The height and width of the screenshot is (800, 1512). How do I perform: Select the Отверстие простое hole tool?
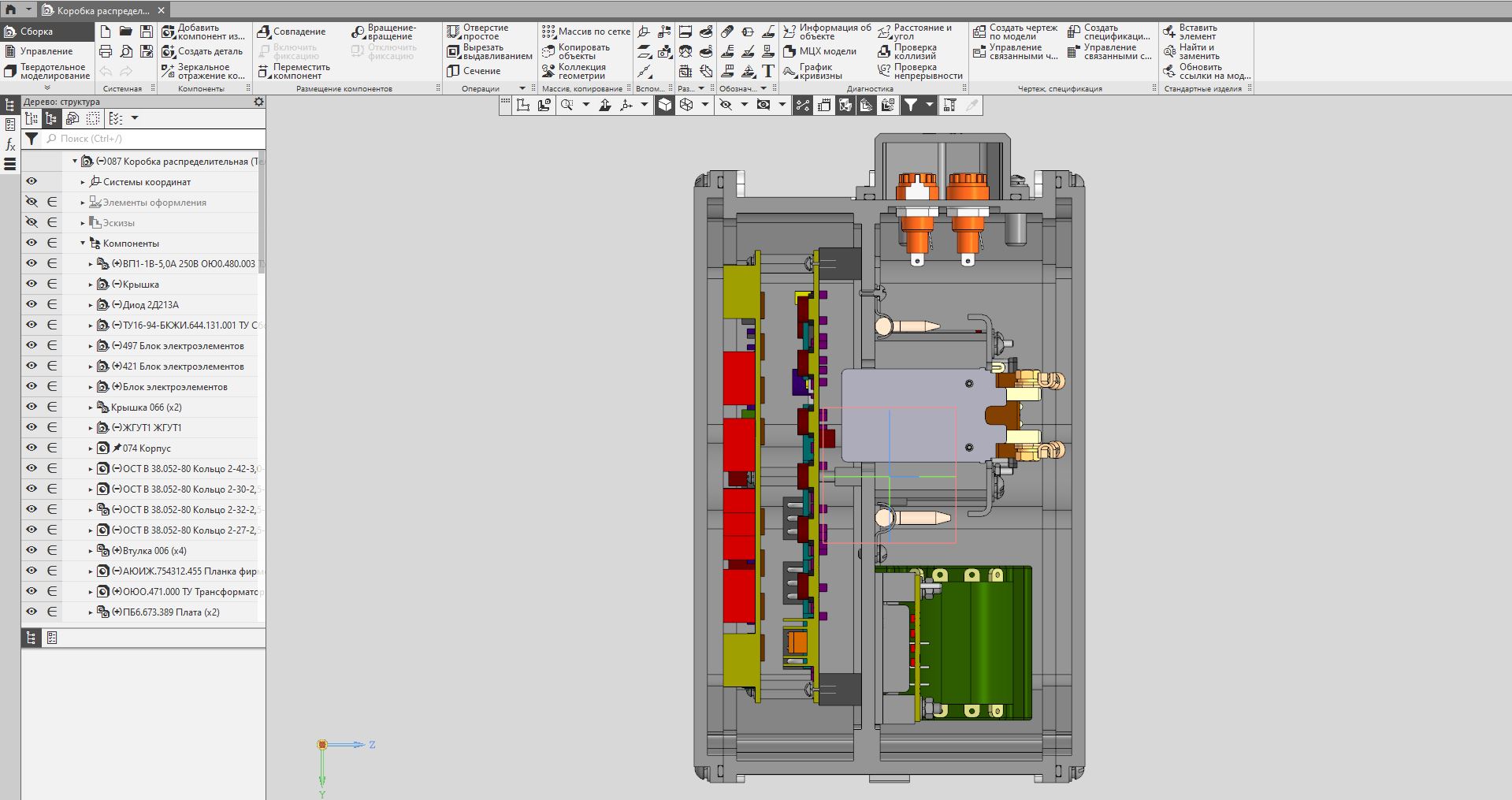tap(454, 32)
